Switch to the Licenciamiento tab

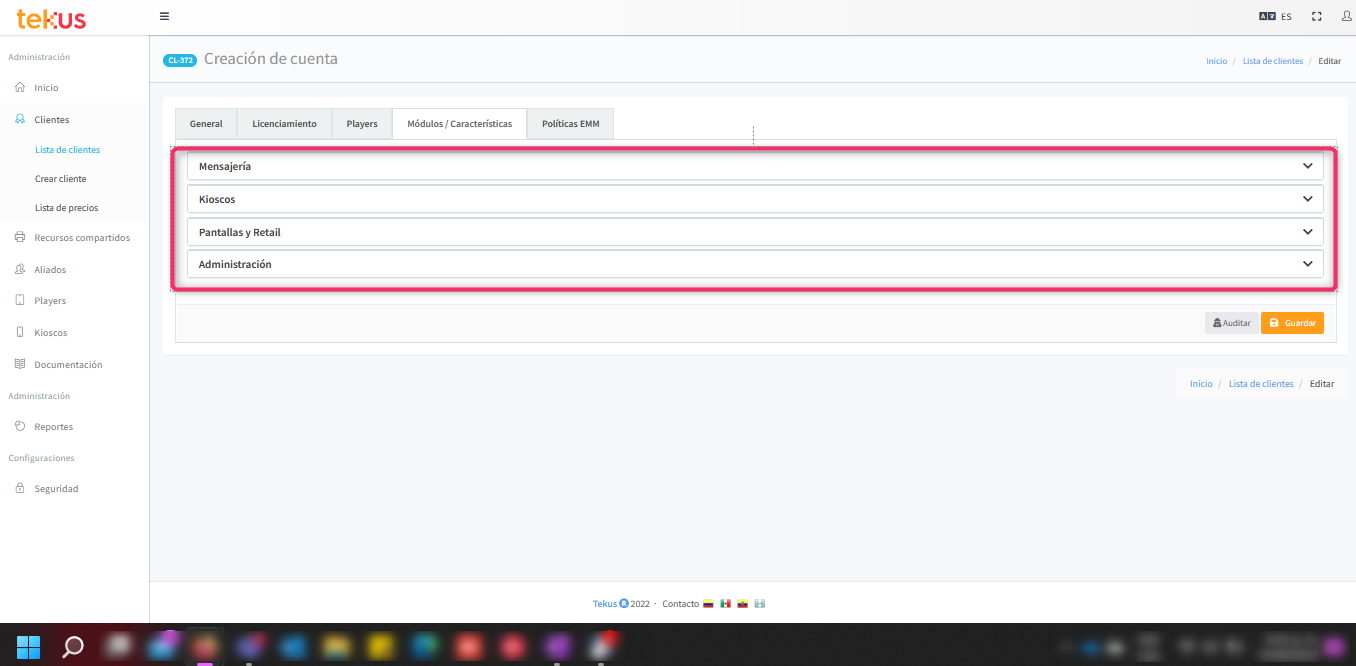[284, 124]
